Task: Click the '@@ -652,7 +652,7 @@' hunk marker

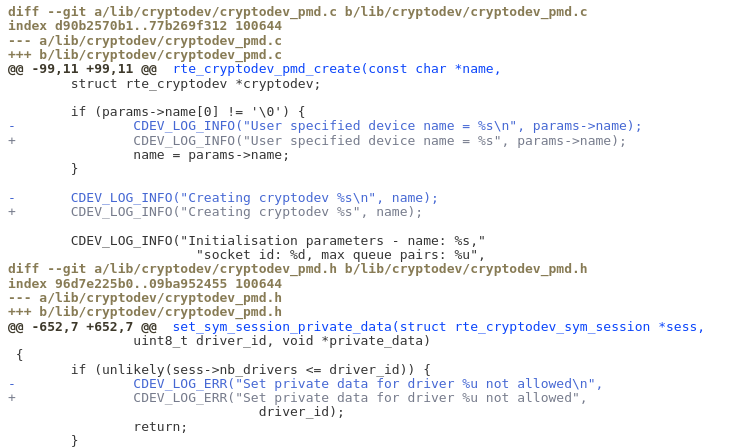Action: click(x=82, y=327)
